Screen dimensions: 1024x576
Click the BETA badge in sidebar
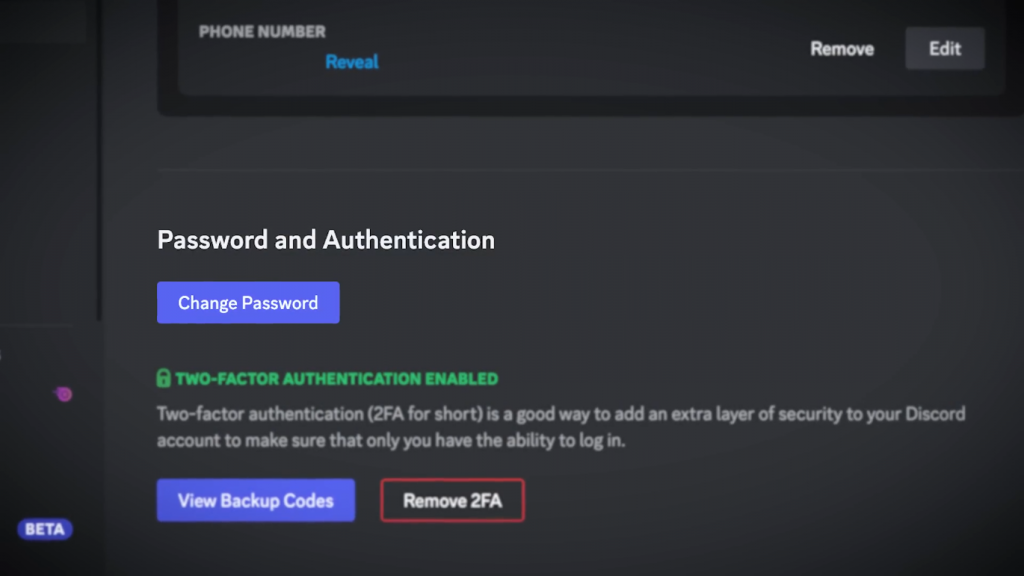coord(45,529)
